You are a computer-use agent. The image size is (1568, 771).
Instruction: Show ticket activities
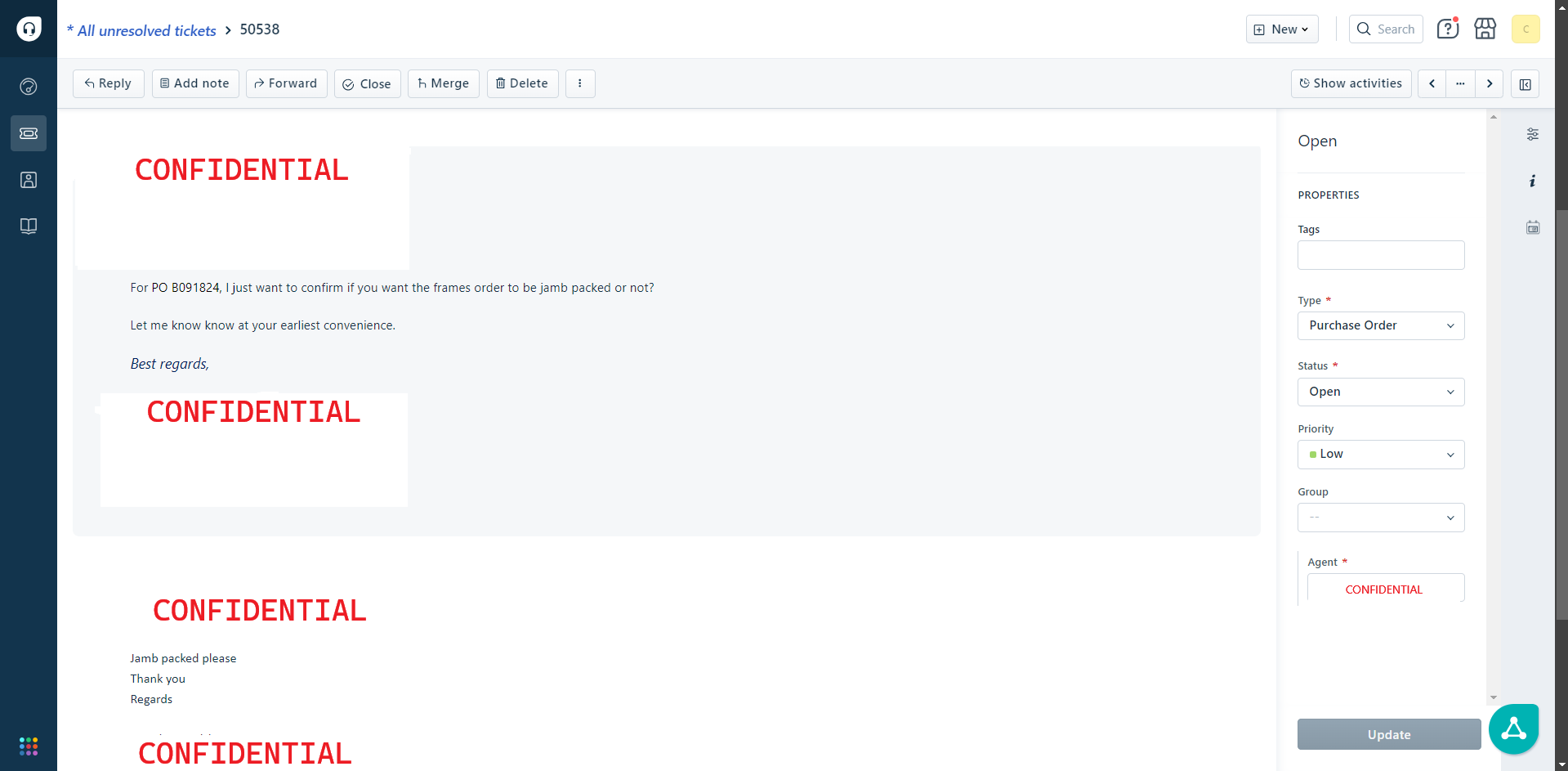click(1351, 83)
